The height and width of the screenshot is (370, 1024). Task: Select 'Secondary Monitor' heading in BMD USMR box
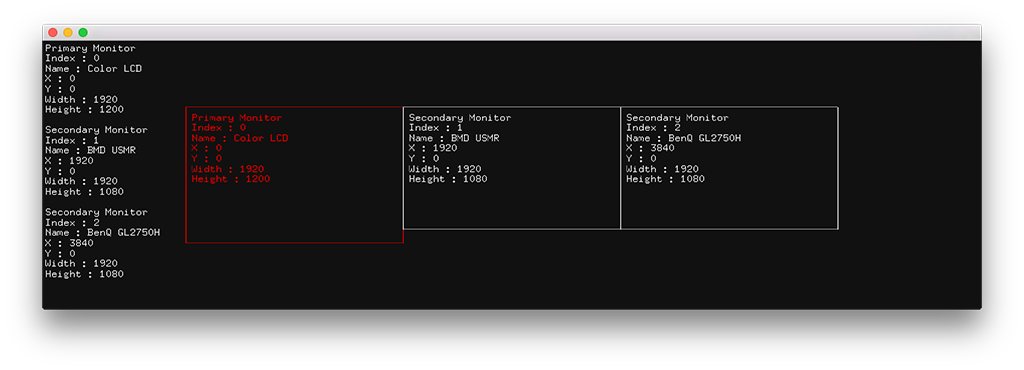click(460, 117)
